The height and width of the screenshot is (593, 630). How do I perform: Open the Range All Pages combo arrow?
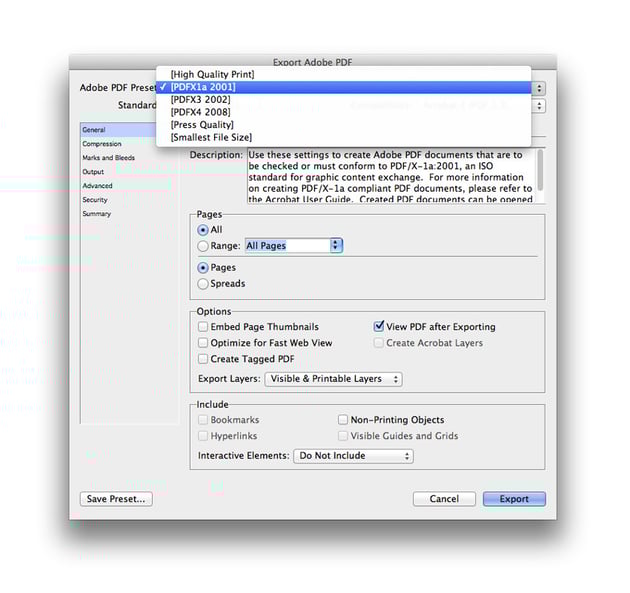336,245
